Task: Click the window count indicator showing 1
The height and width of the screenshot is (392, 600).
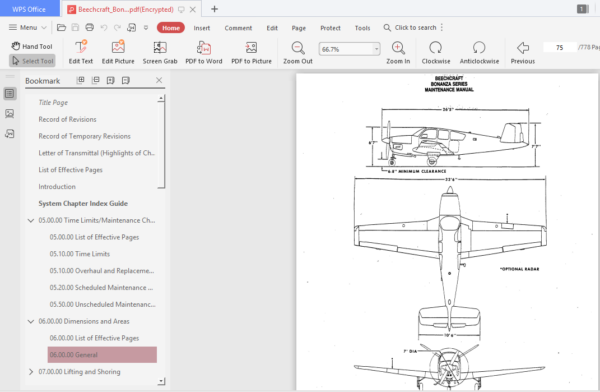Action: click(x=582, y=9)
